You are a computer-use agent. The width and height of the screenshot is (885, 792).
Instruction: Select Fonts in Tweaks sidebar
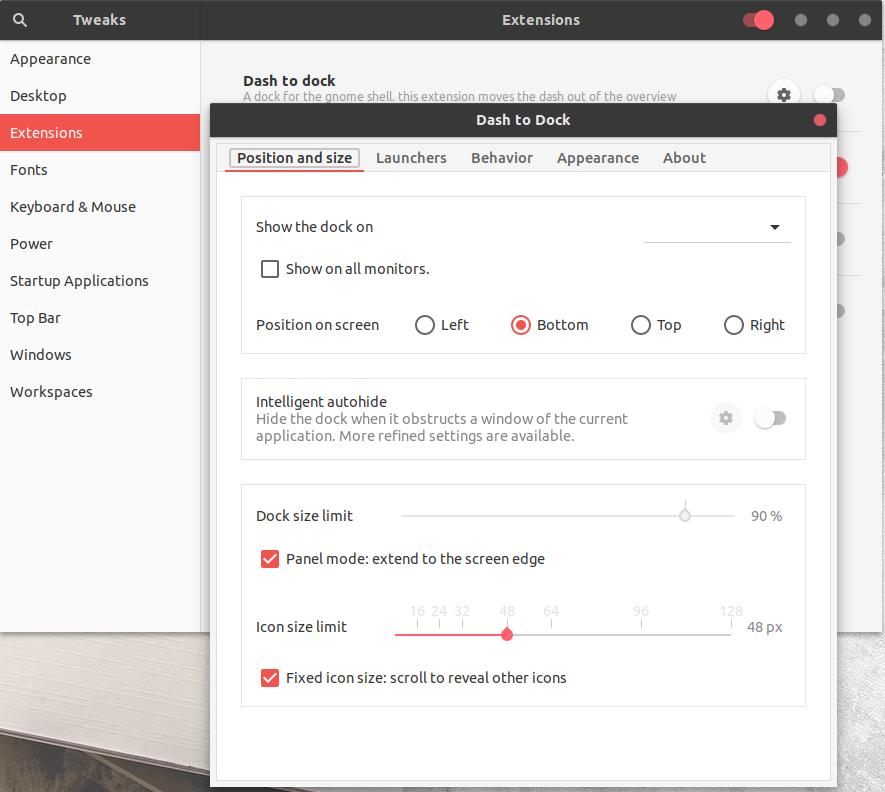[100, 170]
